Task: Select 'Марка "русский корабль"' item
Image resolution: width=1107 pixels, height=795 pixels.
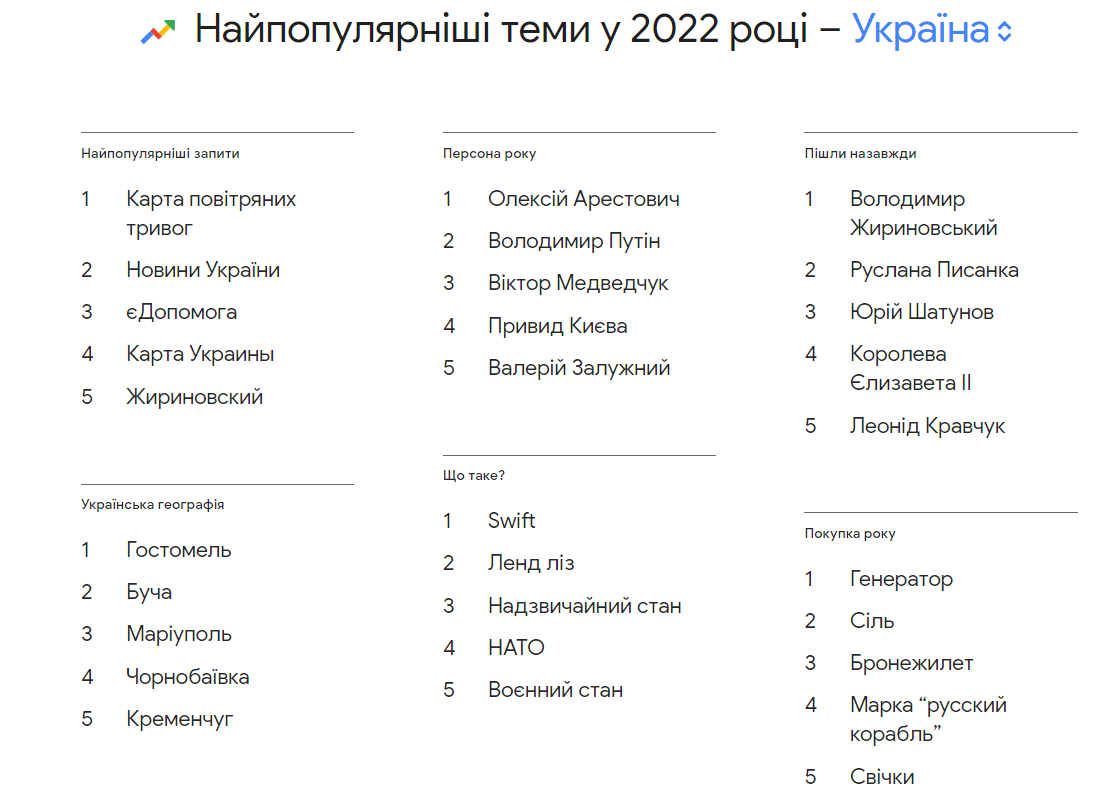Action: point(927,719)
